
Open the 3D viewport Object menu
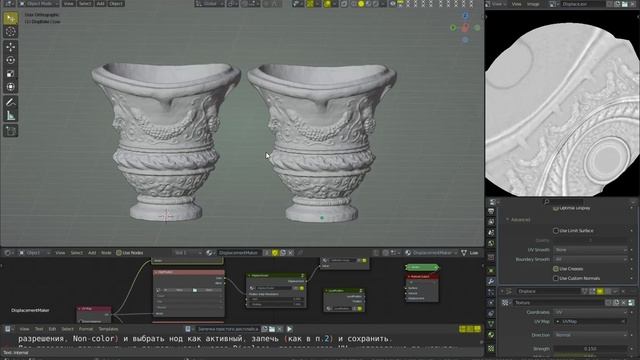coord(116,4)
